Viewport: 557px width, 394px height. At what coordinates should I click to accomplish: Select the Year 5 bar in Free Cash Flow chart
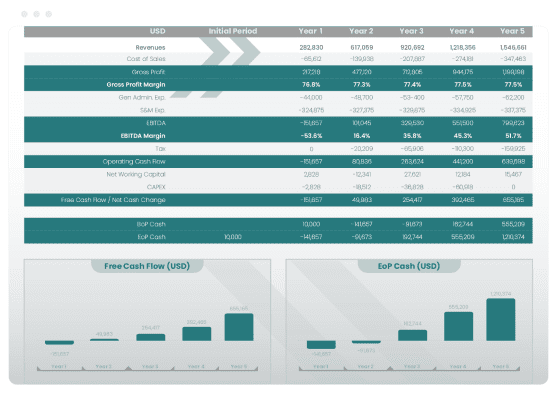click(239, 327)
